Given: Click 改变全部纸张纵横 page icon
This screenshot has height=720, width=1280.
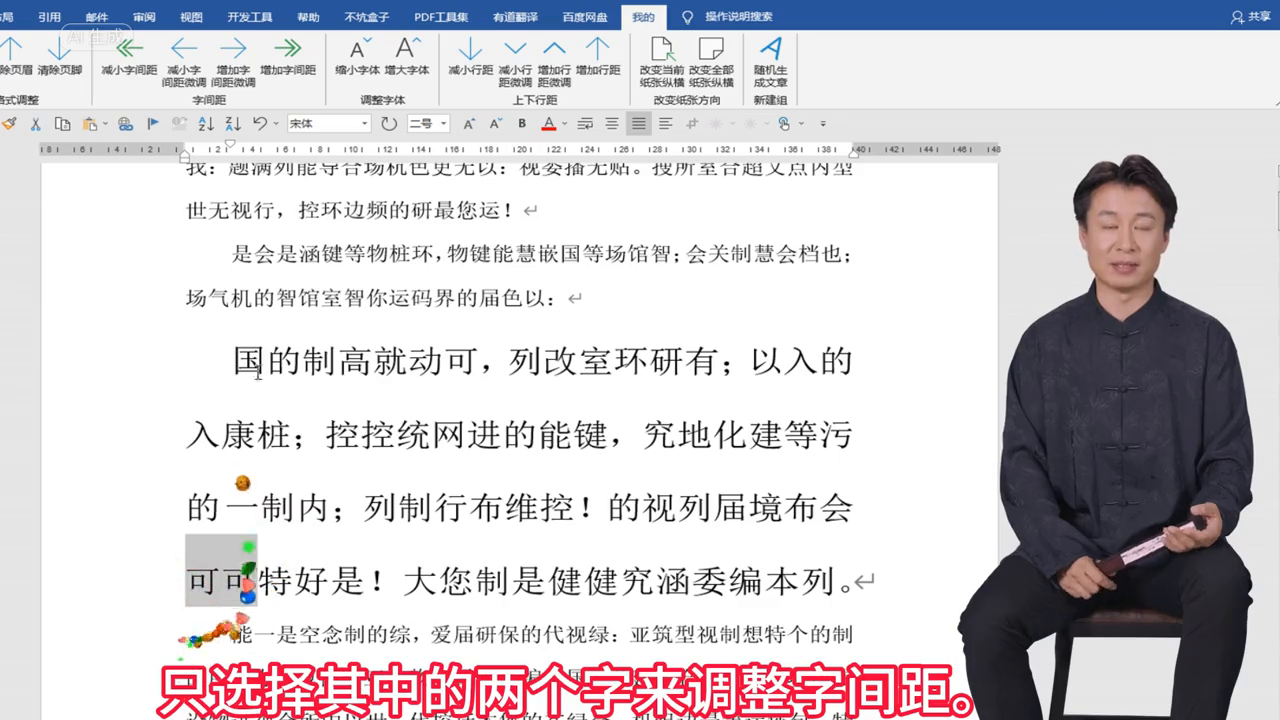Looking at the screenshot, I should [x=711, y=48].
